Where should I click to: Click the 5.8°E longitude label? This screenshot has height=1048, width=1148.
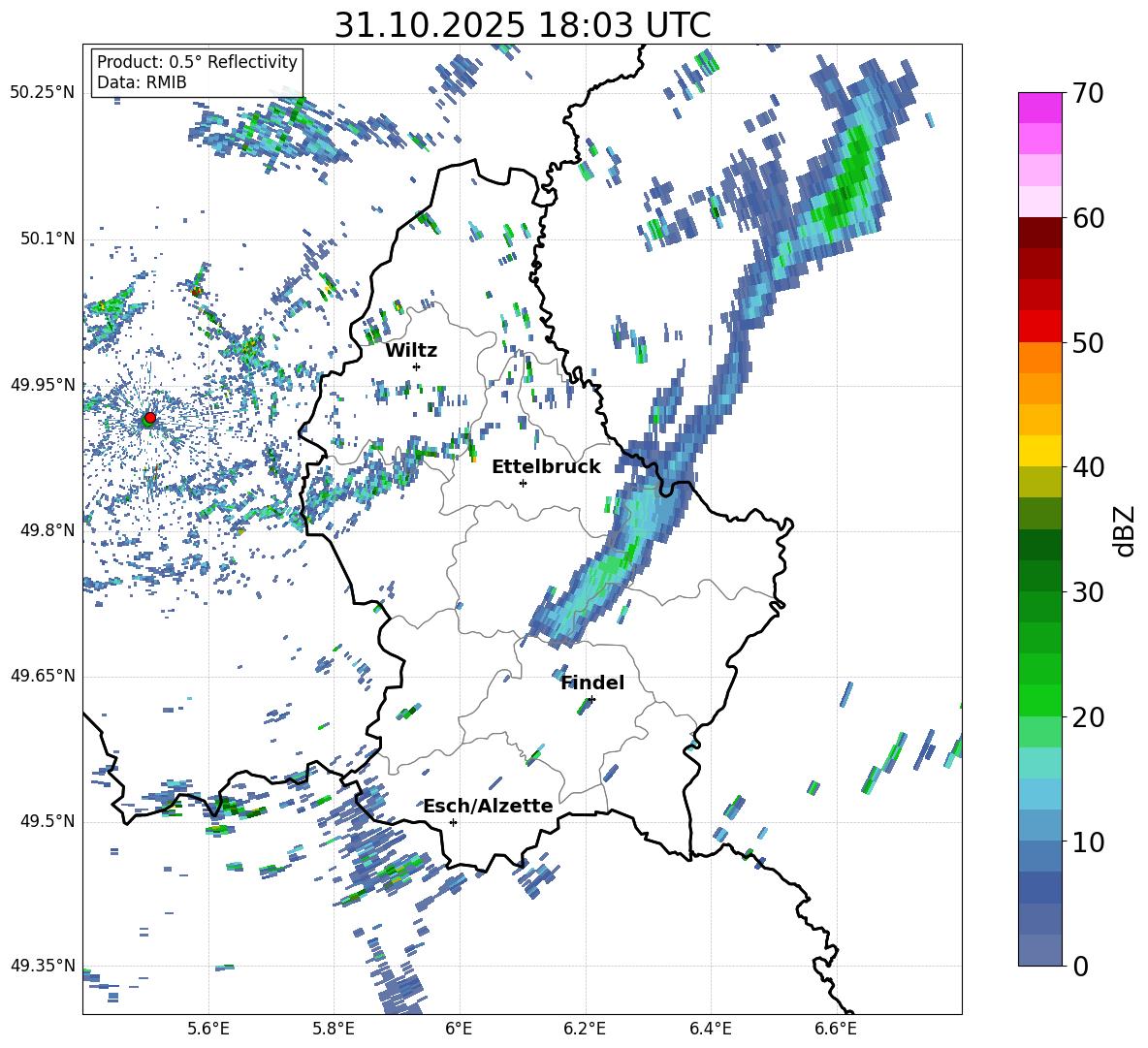click(334, 1029)
